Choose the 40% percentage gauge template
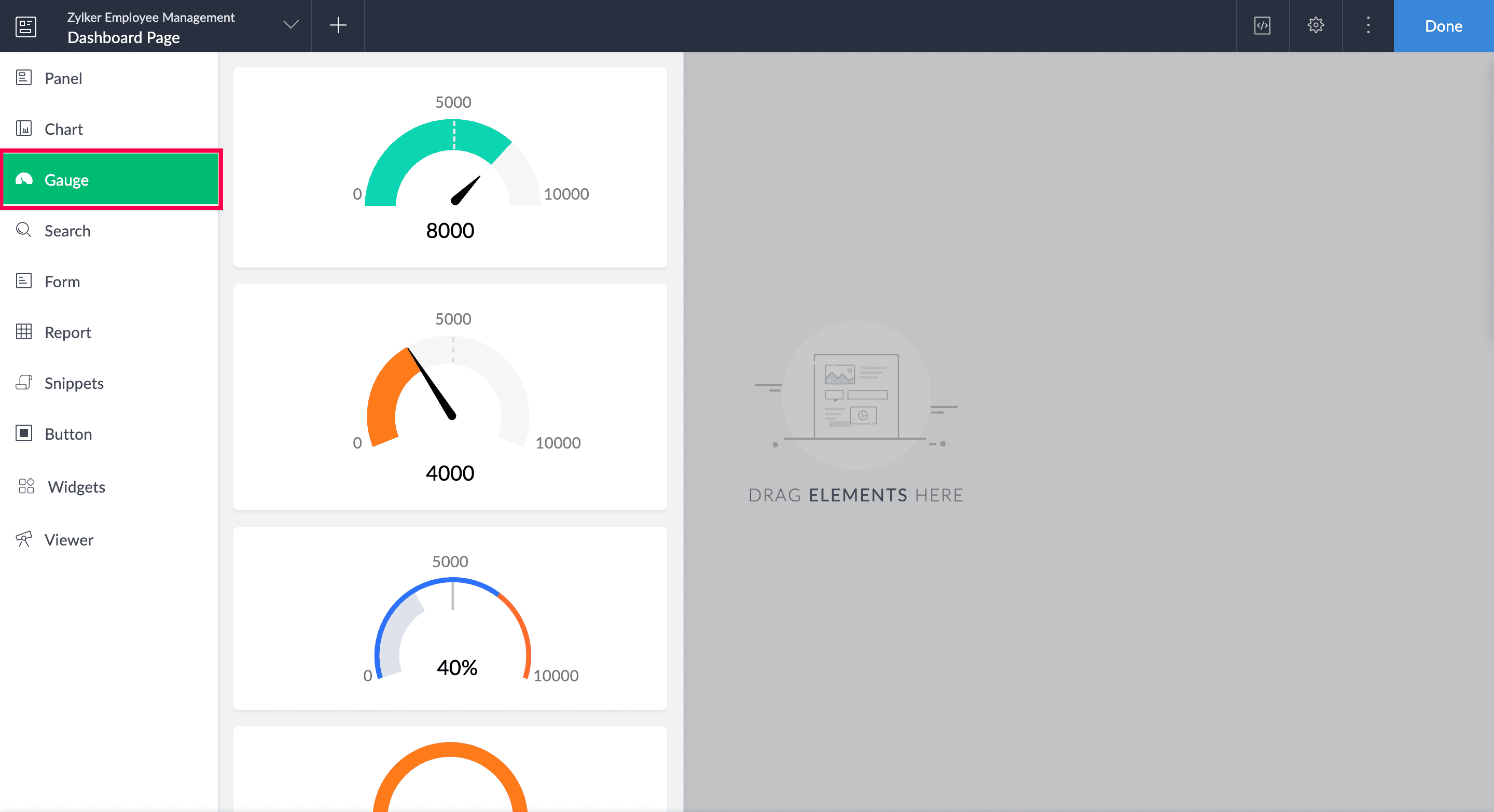The width and height of the screenshot is (1494, 812). 450,618
